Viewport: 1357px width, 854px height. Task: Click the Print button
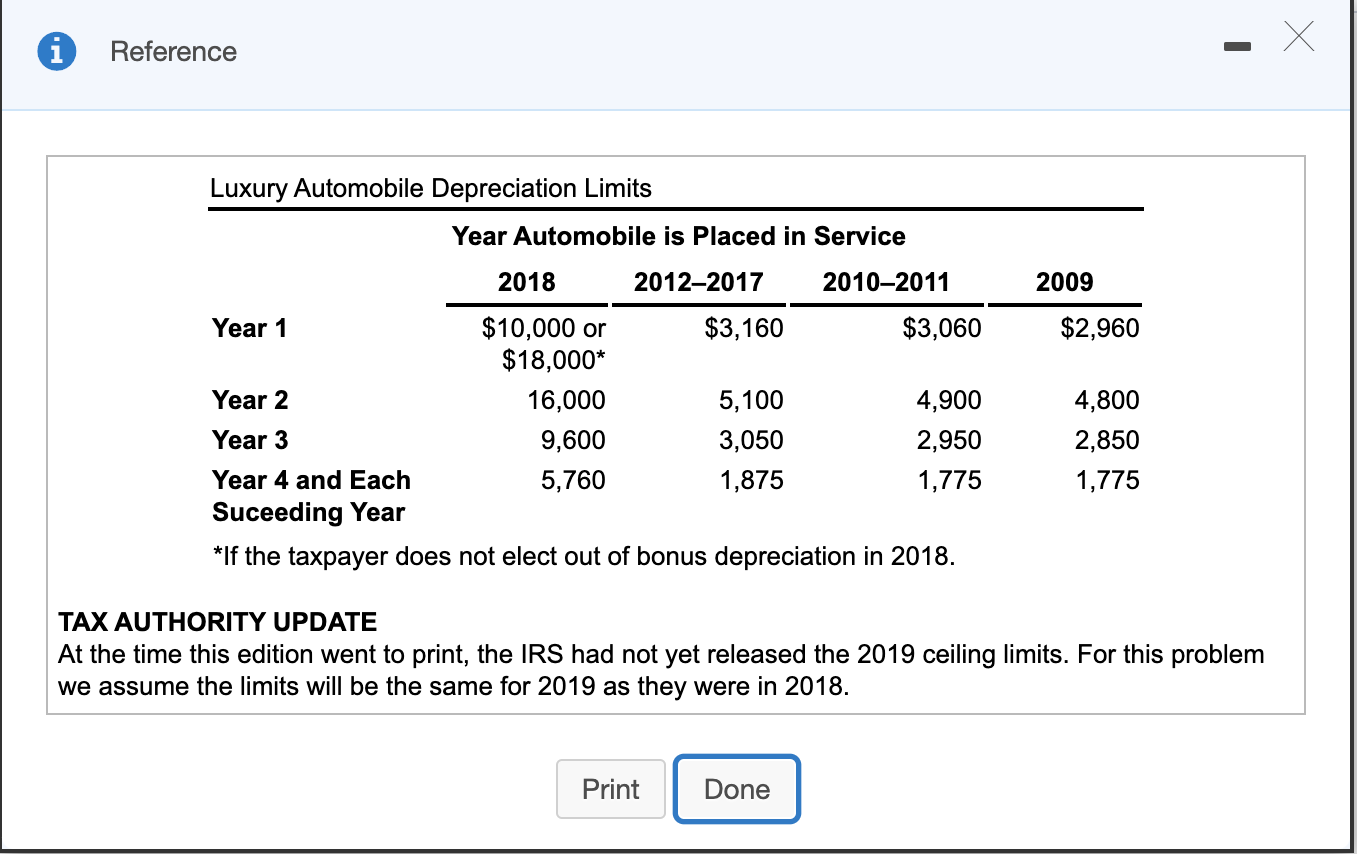point(610,788)
